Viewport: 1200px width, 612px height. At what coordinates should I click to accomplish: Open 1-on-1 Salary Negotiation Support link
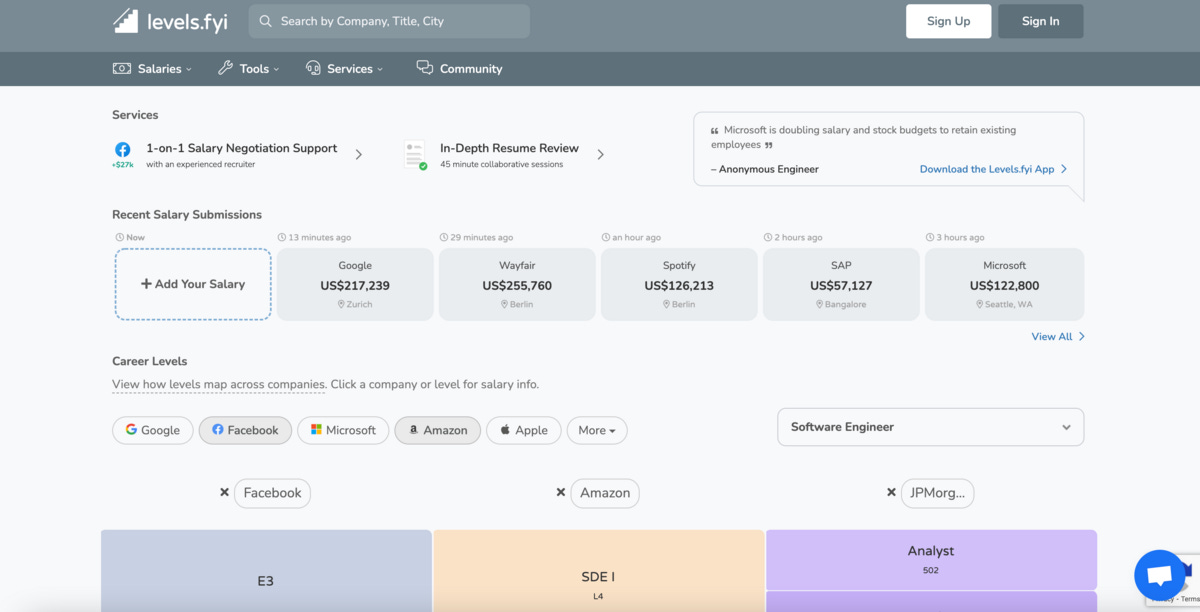pos(242,148)
